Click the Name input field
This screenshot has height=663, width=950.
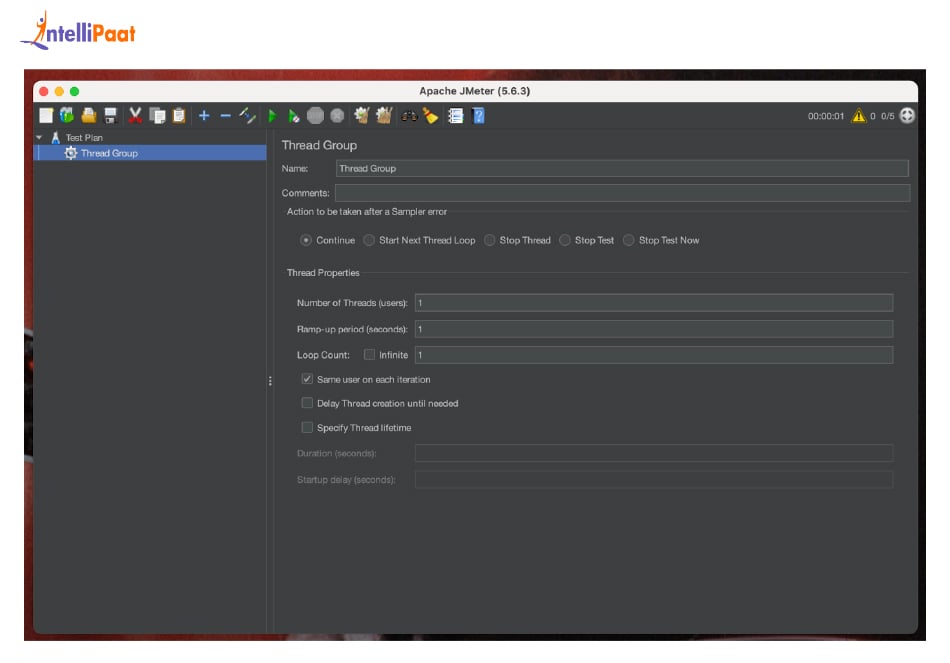click(x=622, y=168)
